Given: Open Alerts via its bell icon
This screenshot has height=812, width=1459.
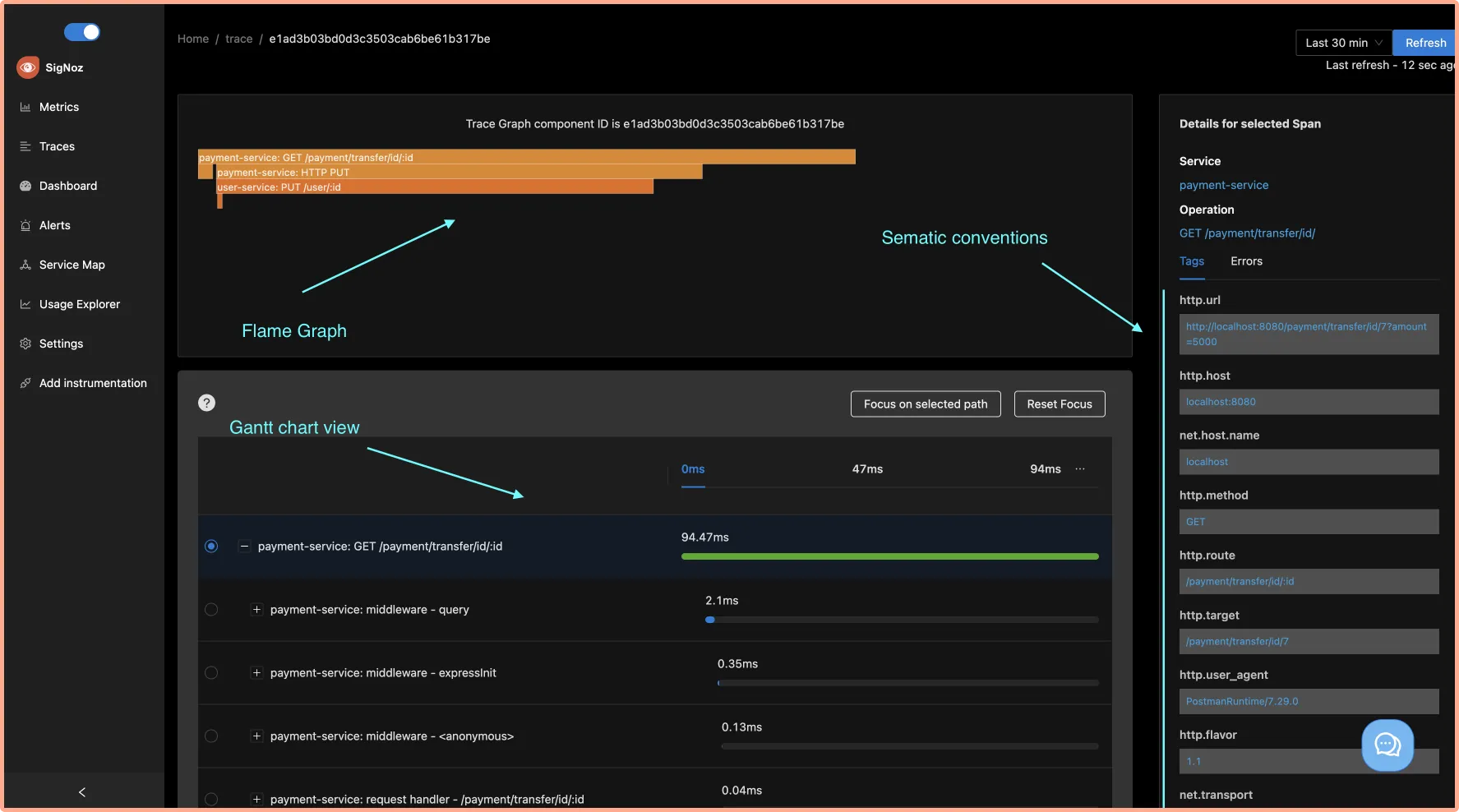Looking at the screenshot, I should point(25,225).
